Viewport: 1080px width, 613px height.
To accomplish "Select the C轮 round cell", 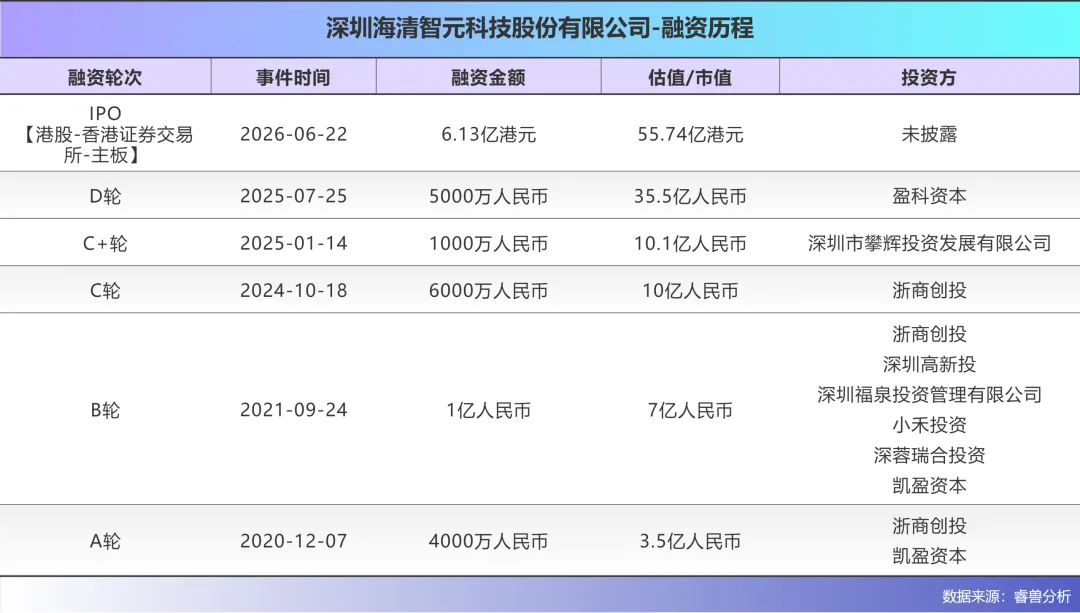I will pos(105,291).
